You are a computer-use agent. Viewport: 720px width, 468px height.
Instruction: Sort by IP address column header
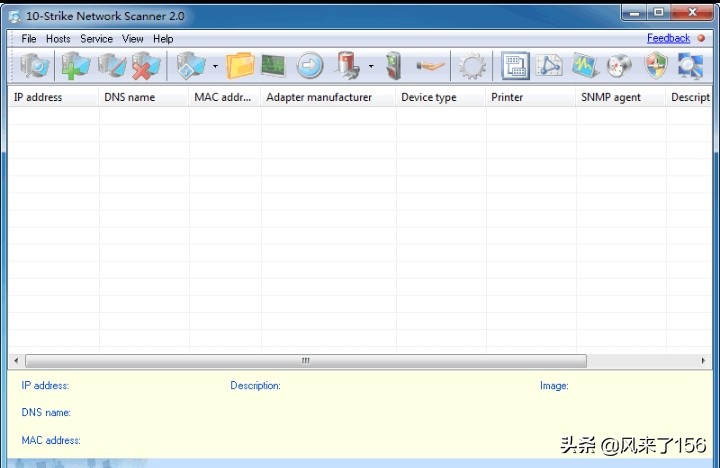point(53,97)
